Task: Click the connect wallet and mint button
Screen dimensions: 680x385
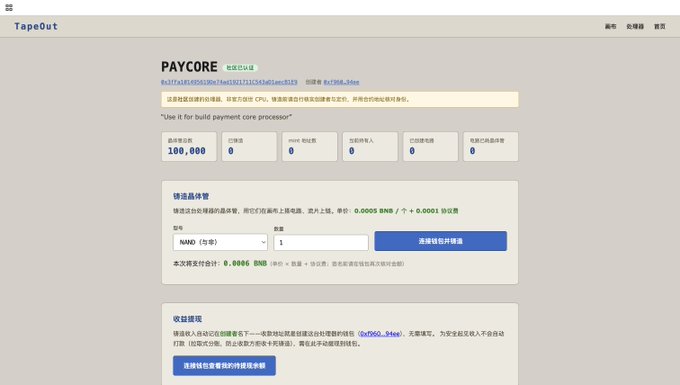Action: pos(441,241)
